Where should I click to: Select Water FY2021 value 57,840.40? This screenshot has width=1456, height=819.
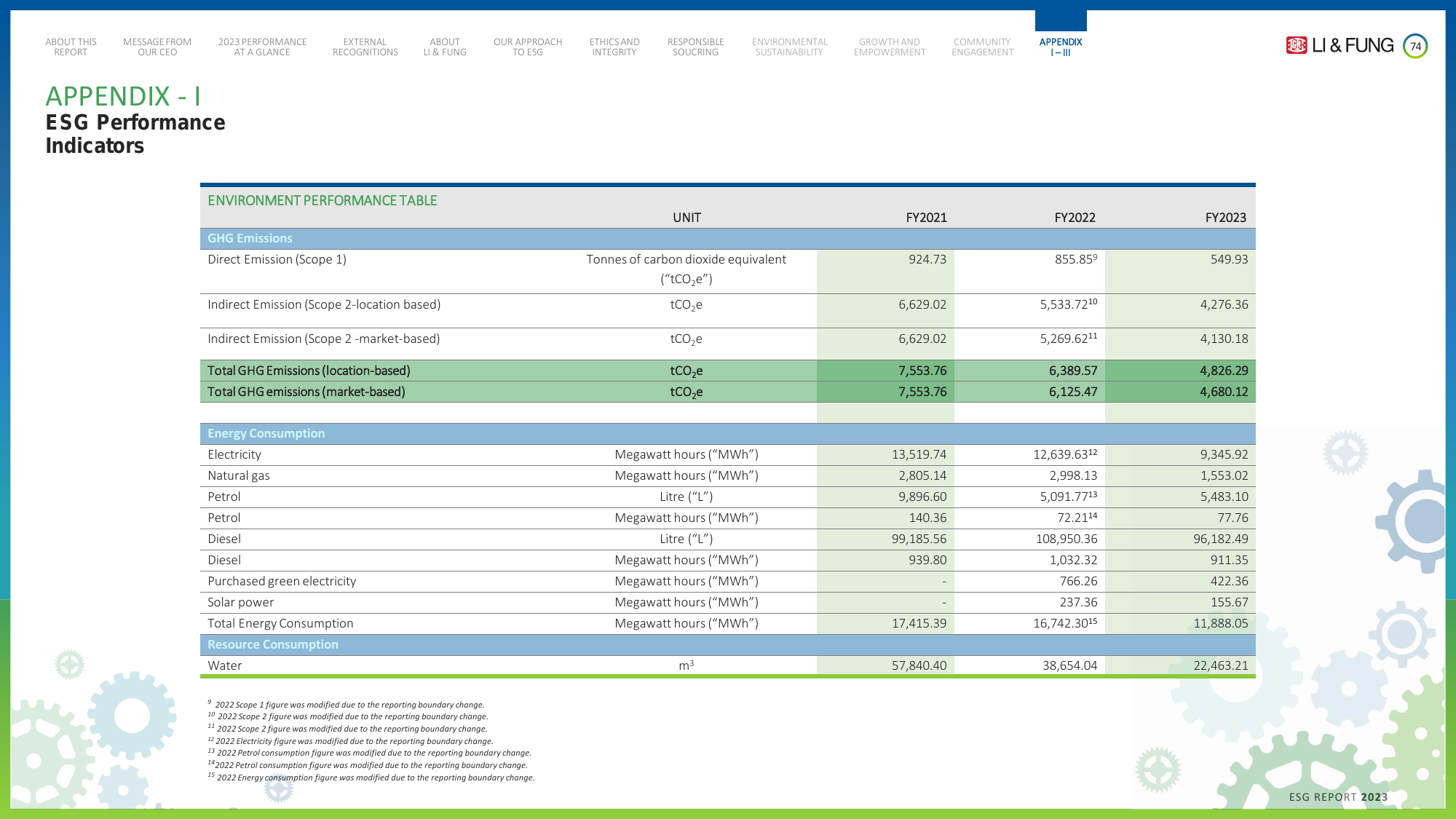(919, 665)
